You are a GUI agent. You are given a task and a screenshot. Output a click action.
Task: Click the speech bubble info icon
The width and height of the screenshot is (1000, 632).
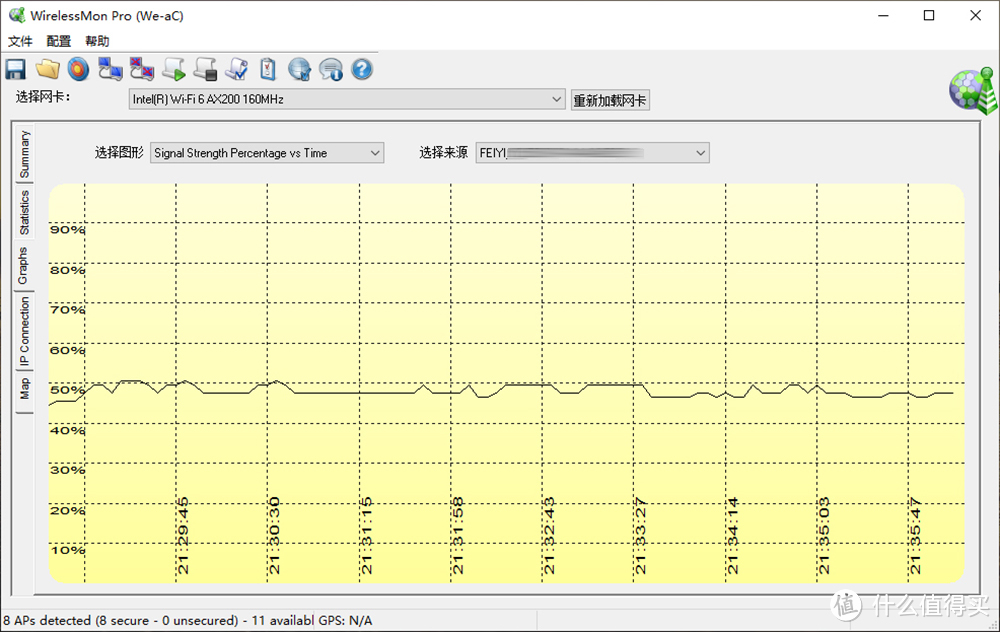pos(331,69)
